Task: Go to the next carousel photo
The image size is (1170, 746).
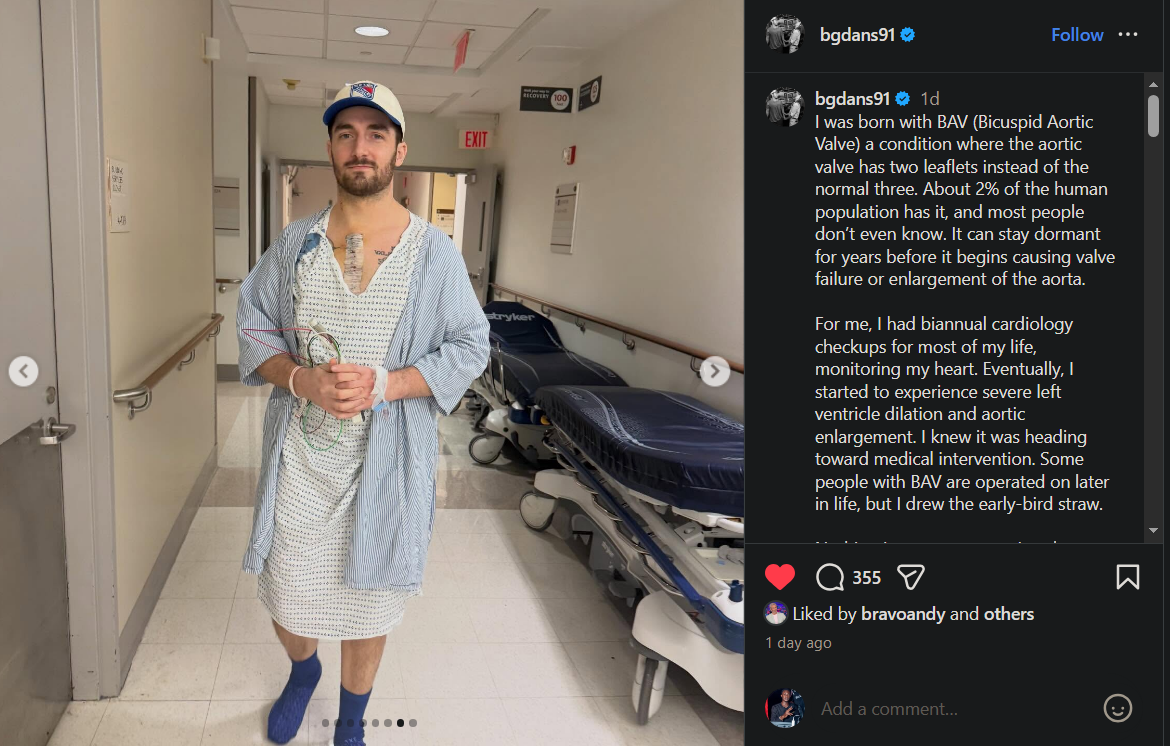Action: coord(714,371)
